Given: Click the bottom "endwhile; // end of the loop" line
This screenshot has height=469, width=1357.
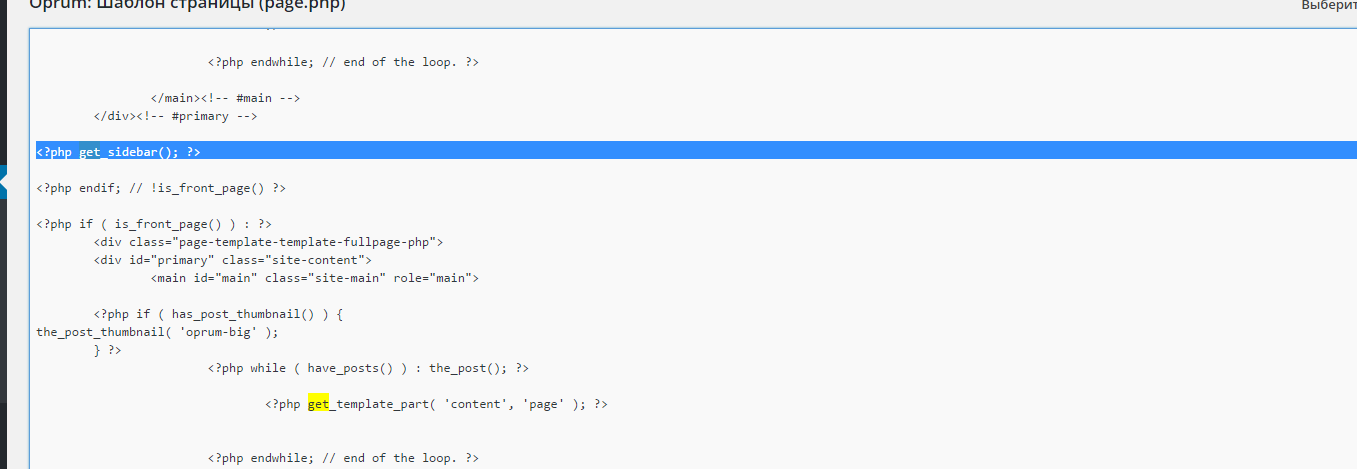Looking at the screenshot, I should pyautogui.click(x=343, y=458).
